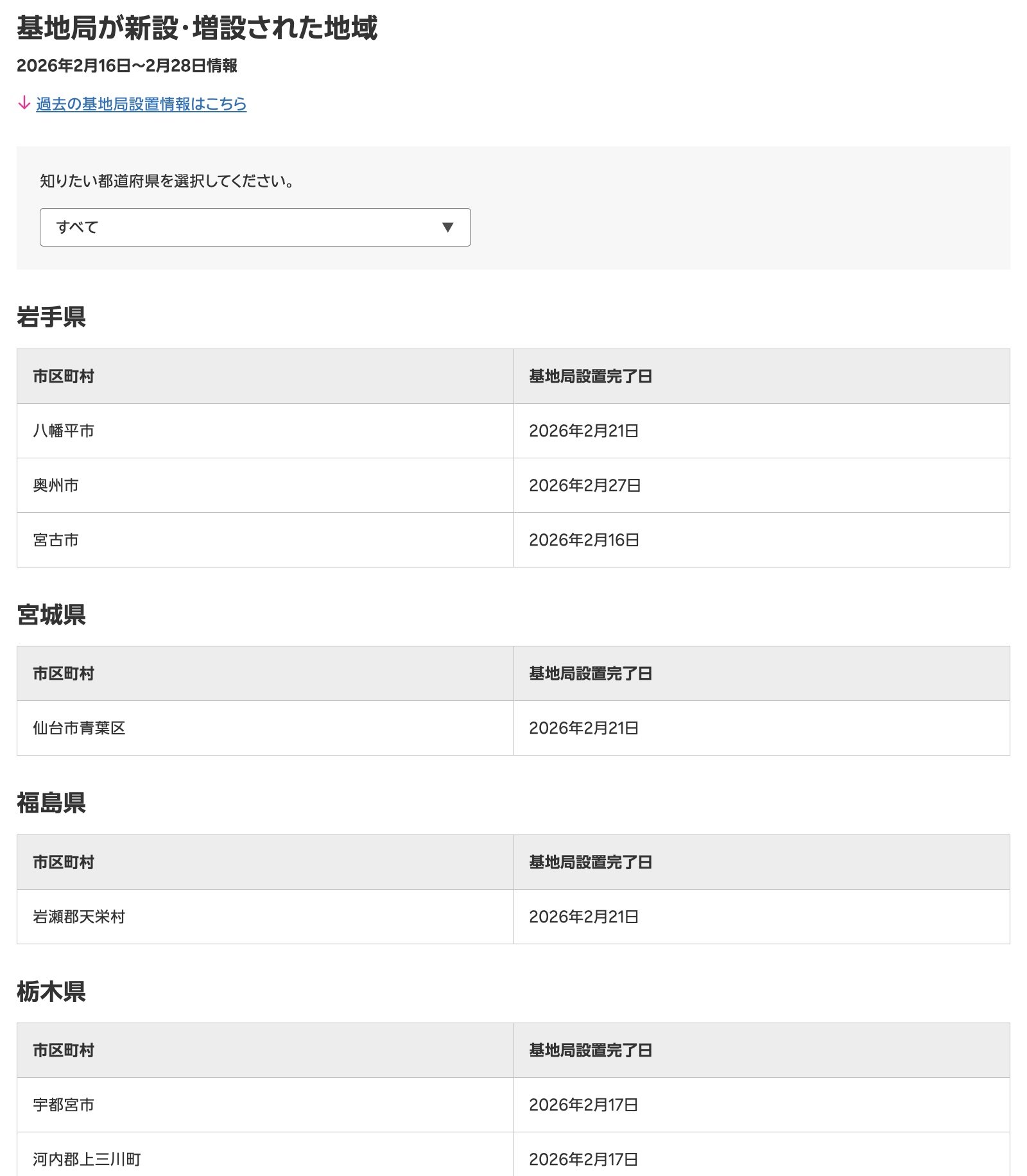Click the date 2026年2月27日 in 奥州市 row
Screen dimensions: 1027x1176
tap(585, 485)
